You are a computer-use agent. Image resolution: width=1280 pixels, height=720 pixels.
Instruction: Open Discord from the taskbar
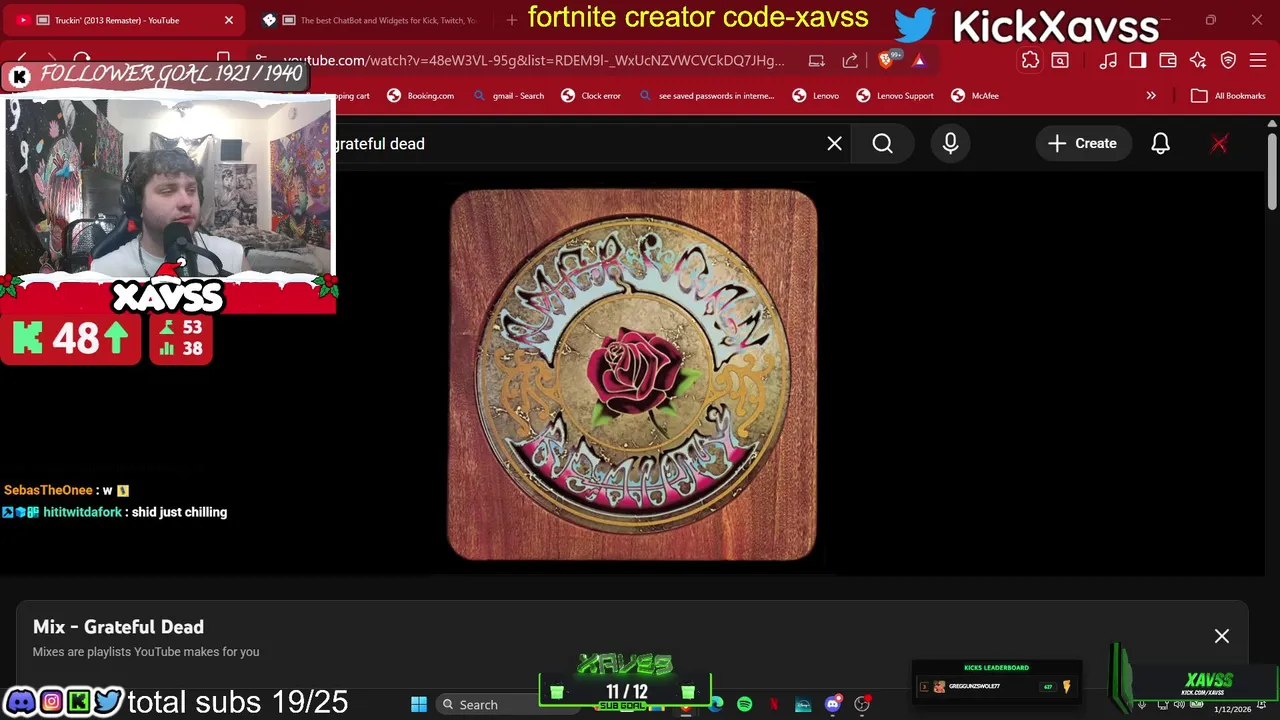(832, 705)
